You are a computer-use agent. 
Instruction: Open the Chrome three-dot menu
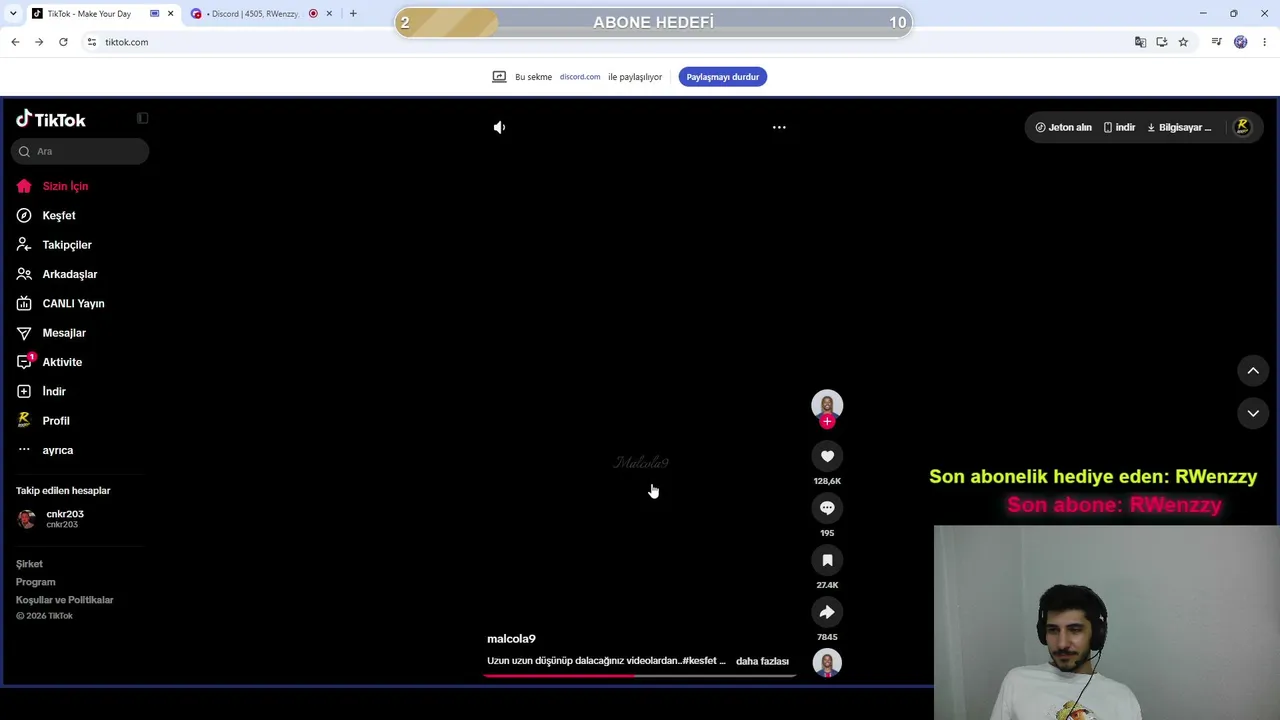pyautogui.click(x=1265, y=42)
